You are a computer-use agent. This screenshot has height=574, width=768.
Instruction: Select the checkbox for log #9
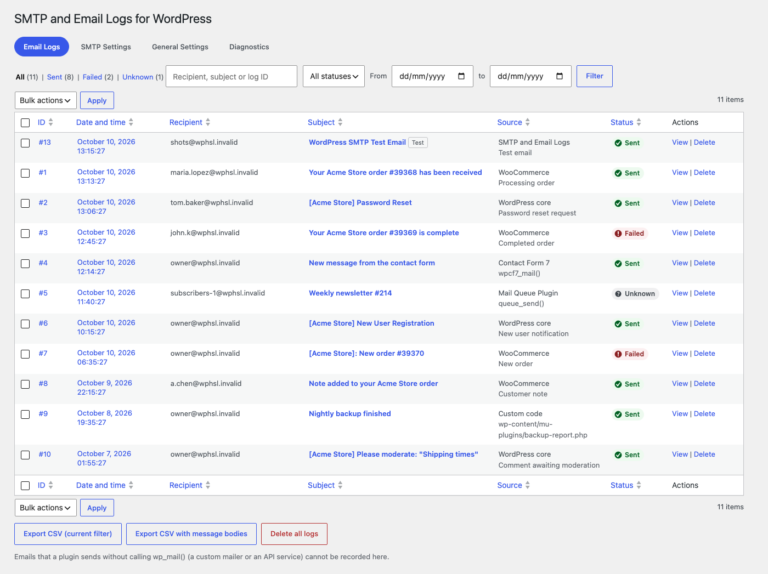tap(25, 414)
